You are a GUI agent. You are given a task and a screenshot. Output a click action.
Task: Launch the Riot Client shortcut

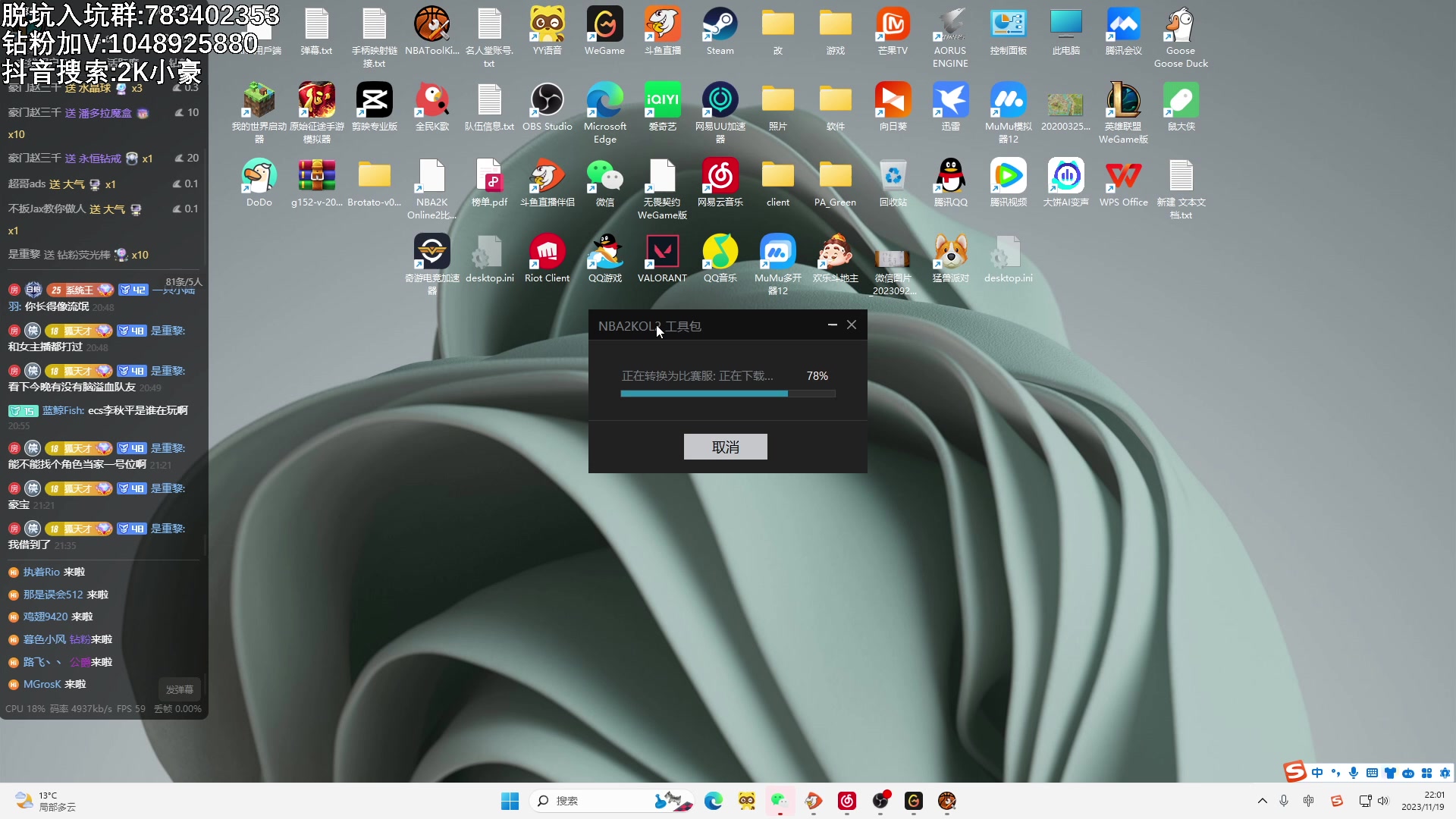[x=547, y=259]
